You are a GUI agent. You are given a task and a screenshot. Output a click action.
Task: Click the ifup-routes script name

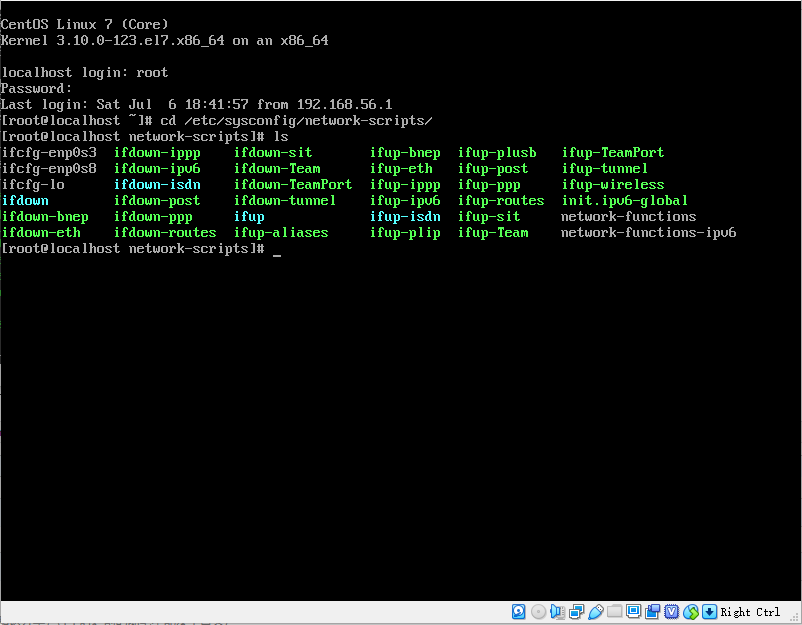click(501, 200)
